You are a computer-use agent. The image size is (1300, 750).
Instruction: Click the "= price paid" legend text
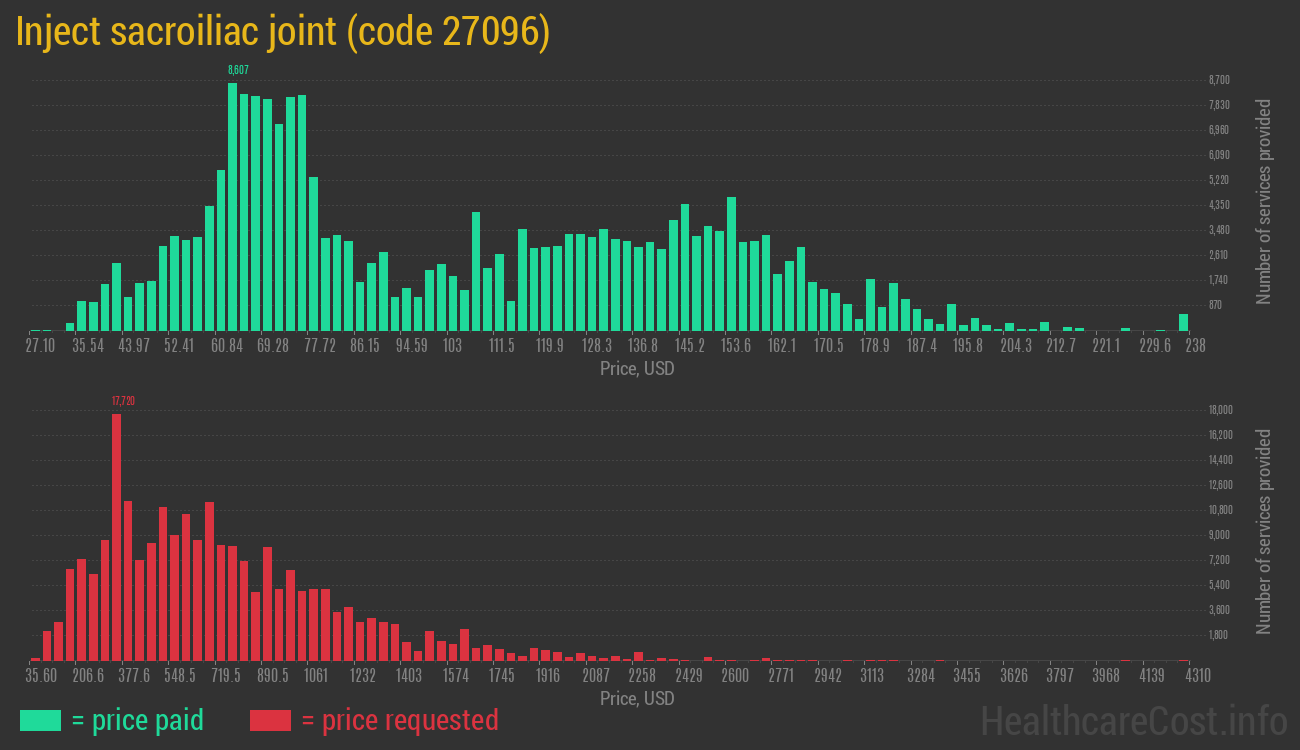pyautogui.click(x=138, y=720)
